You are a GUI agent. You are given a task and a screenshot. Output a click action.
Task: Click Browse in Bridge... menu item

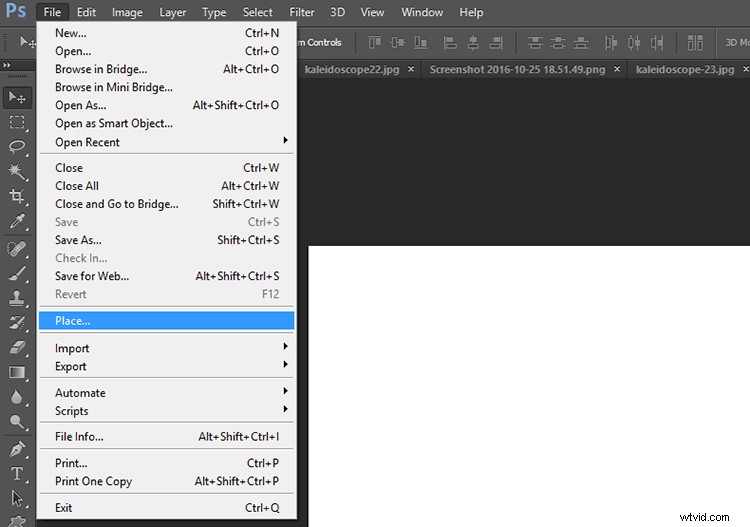(101, 69)
